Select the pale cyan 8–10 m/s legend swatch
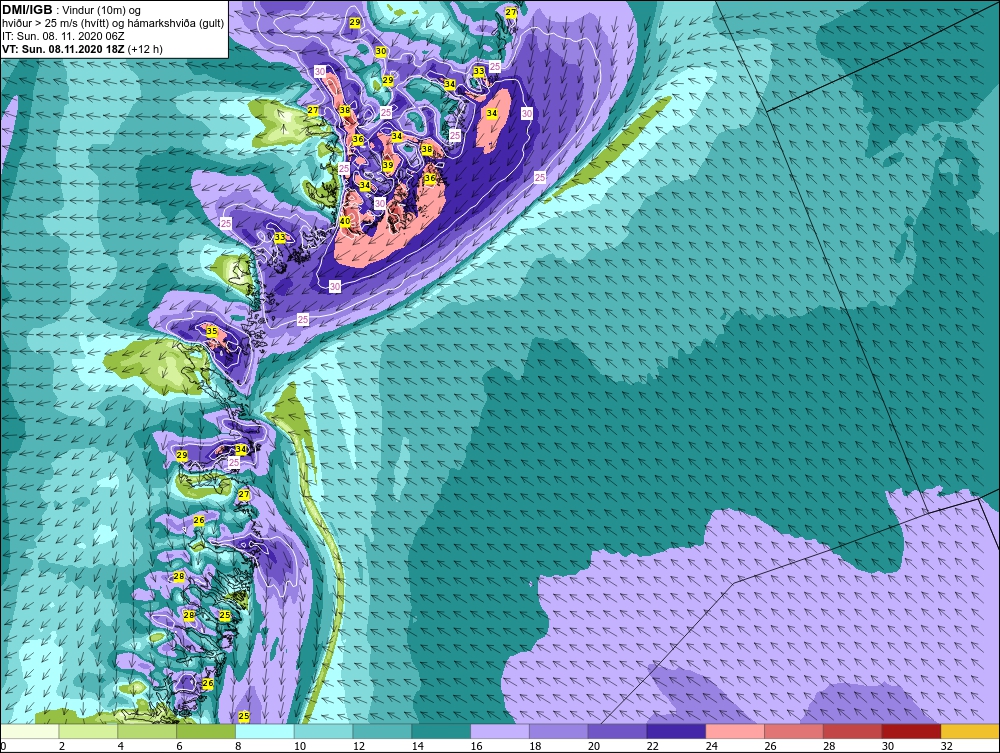This screenshot has width=1000, height=753. click(x=265, y=731)
